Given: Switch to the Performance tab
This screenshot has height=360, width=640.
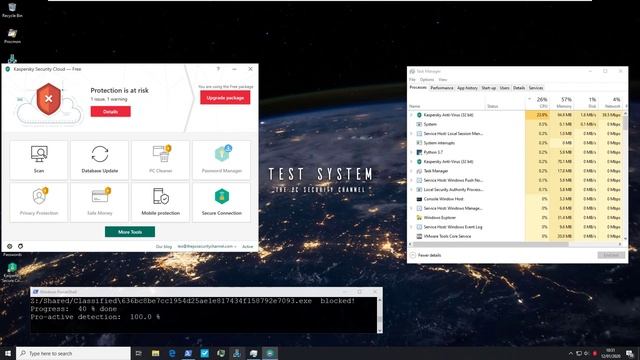Looking at the screenshot, I should click(x=442, y=88).
